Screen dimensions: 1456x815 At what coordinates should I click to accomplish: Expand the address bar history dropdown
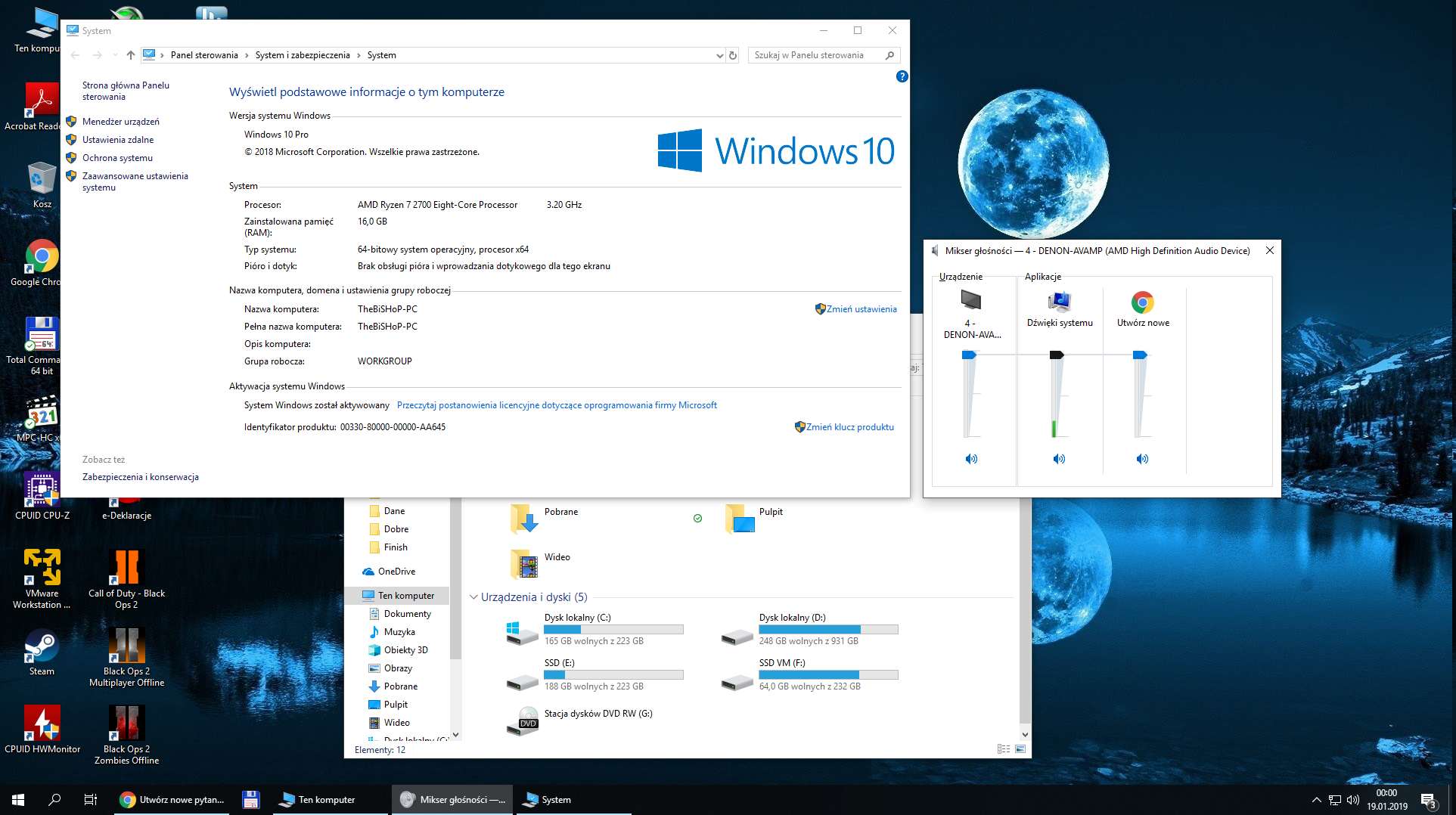click(x=719, y=55)
